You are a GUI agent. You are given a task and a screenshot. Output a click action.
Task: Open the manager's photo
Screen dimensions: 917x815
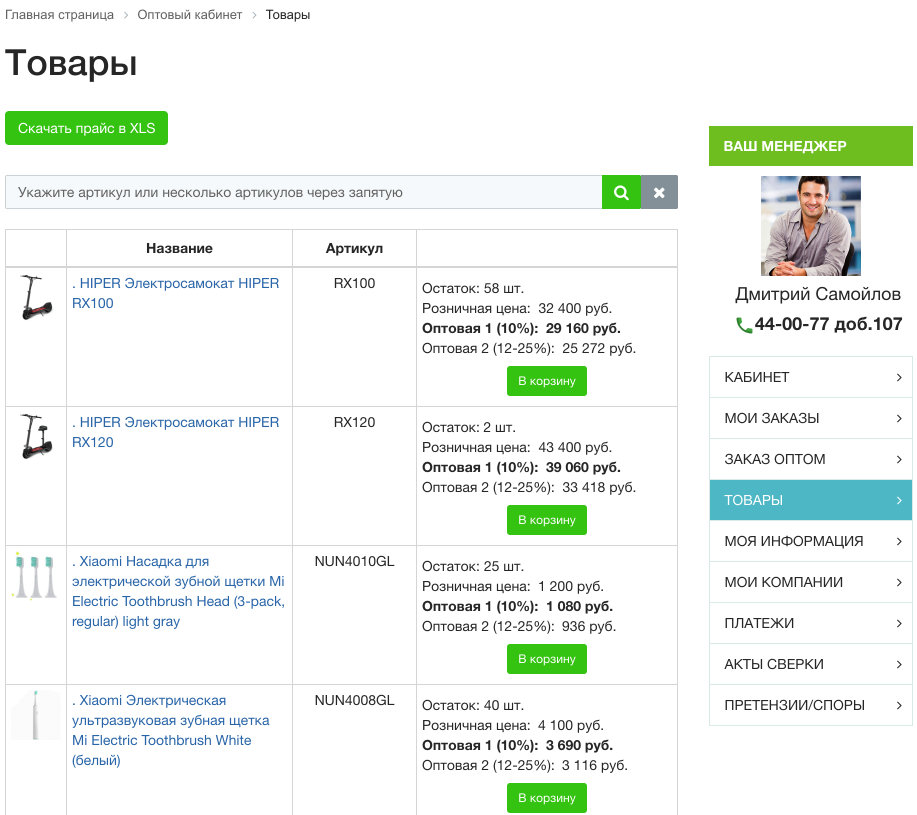pyautogui.click(x=811, y=226)
